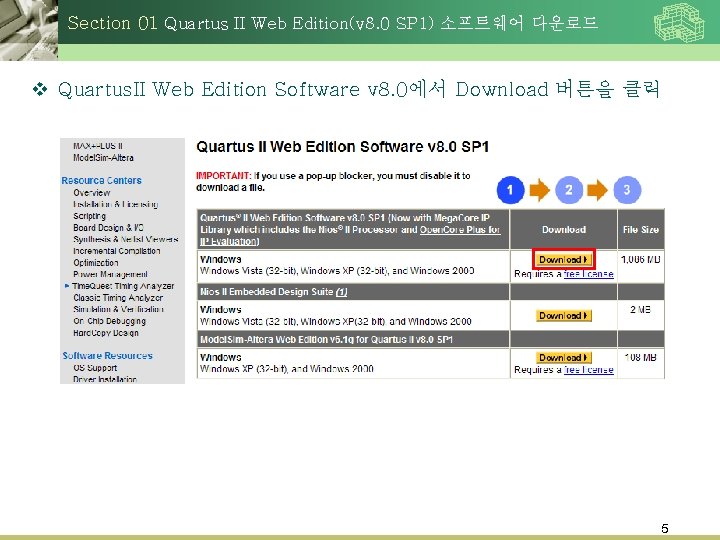The width and height of the screenshot is (720, 540).
Task: Open the free license link under ModelSim-Altera download
Action: tap(588, 370)
